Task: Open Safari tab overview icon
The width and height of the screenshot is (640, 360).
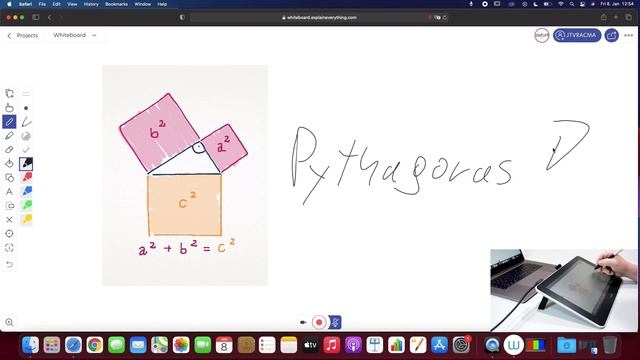Action: tap(629, 18)
